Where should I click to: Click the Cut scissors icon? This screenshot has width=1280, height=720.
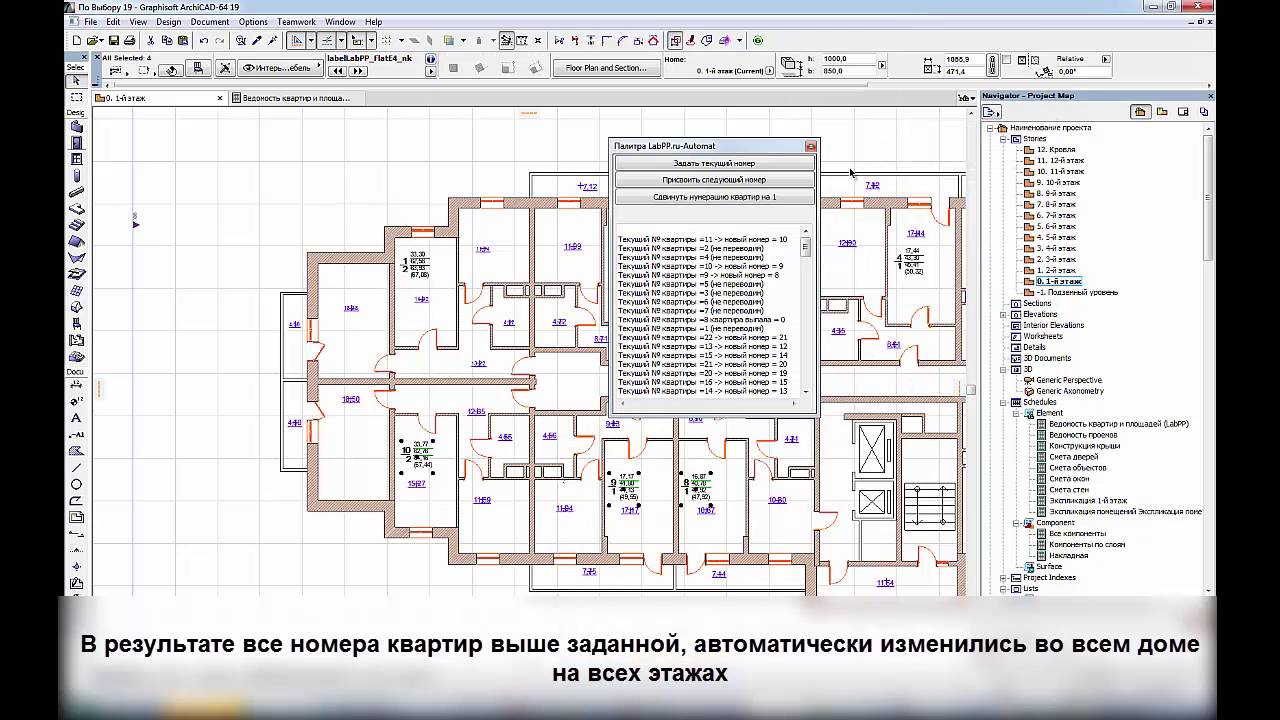point(151,41)
